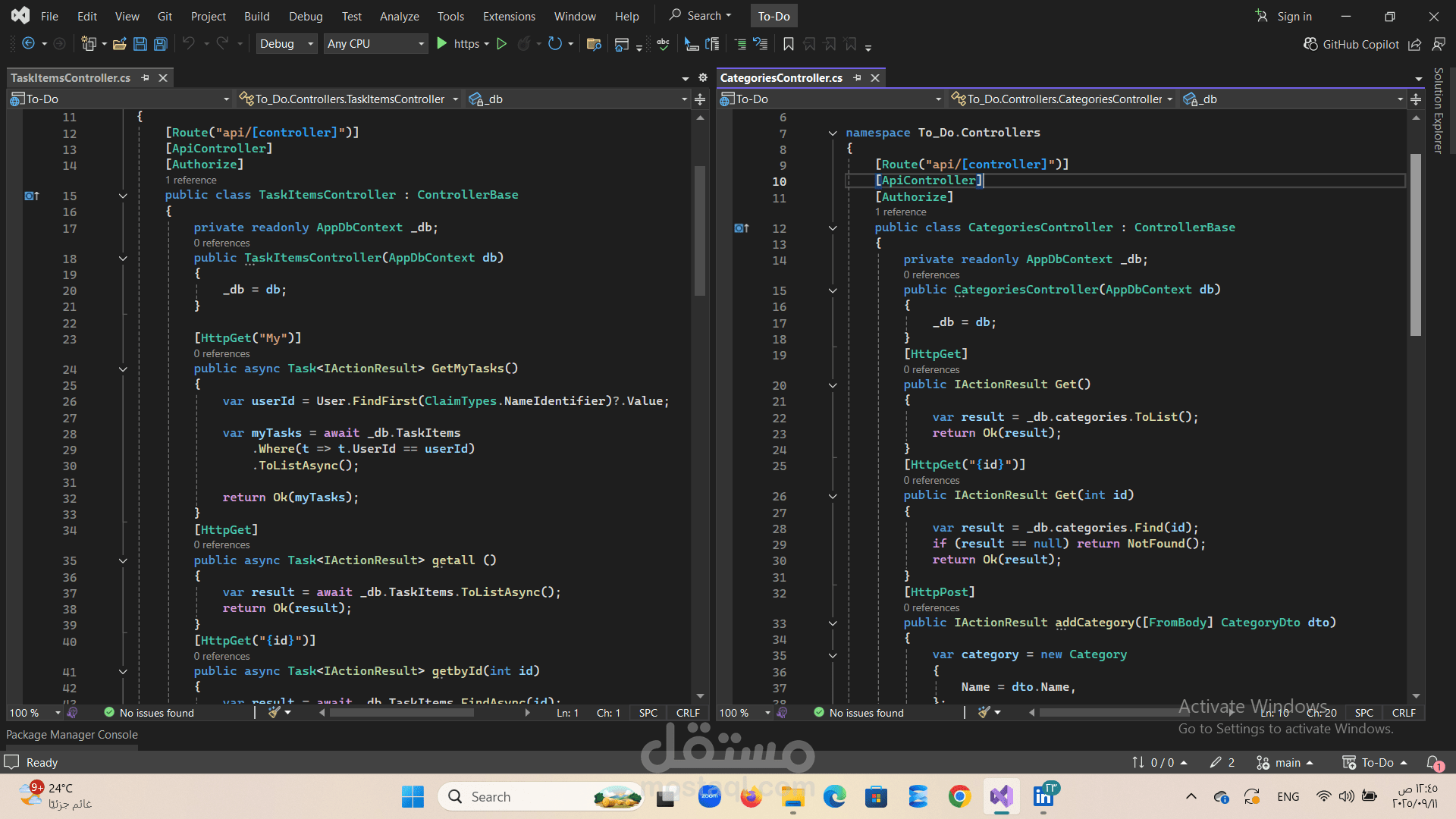Start without debugging using the outline play icon
The width and height of the screenshot is (1456, 819).
(x=501, y=44)
